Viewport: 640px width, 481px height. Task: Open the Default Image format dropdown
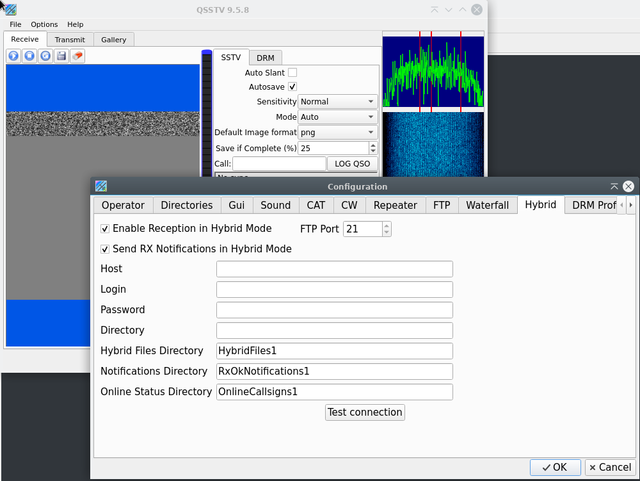point(337,132)
